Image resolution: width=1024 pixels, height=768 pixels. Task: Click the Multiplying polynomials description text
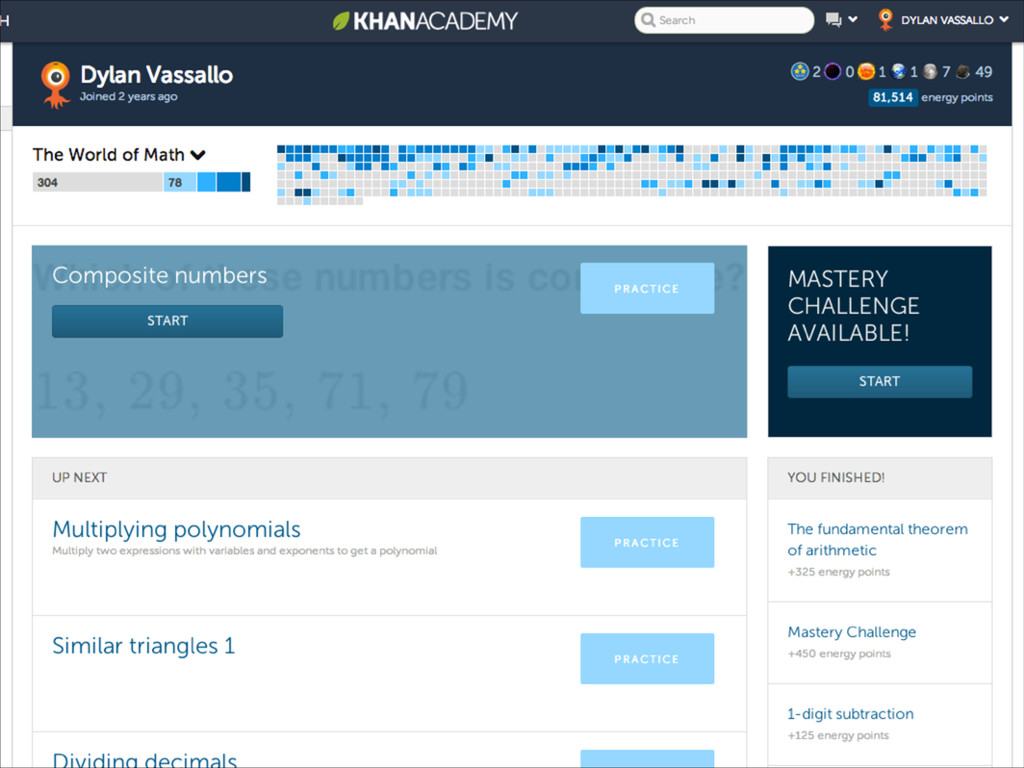coord(245,551)
